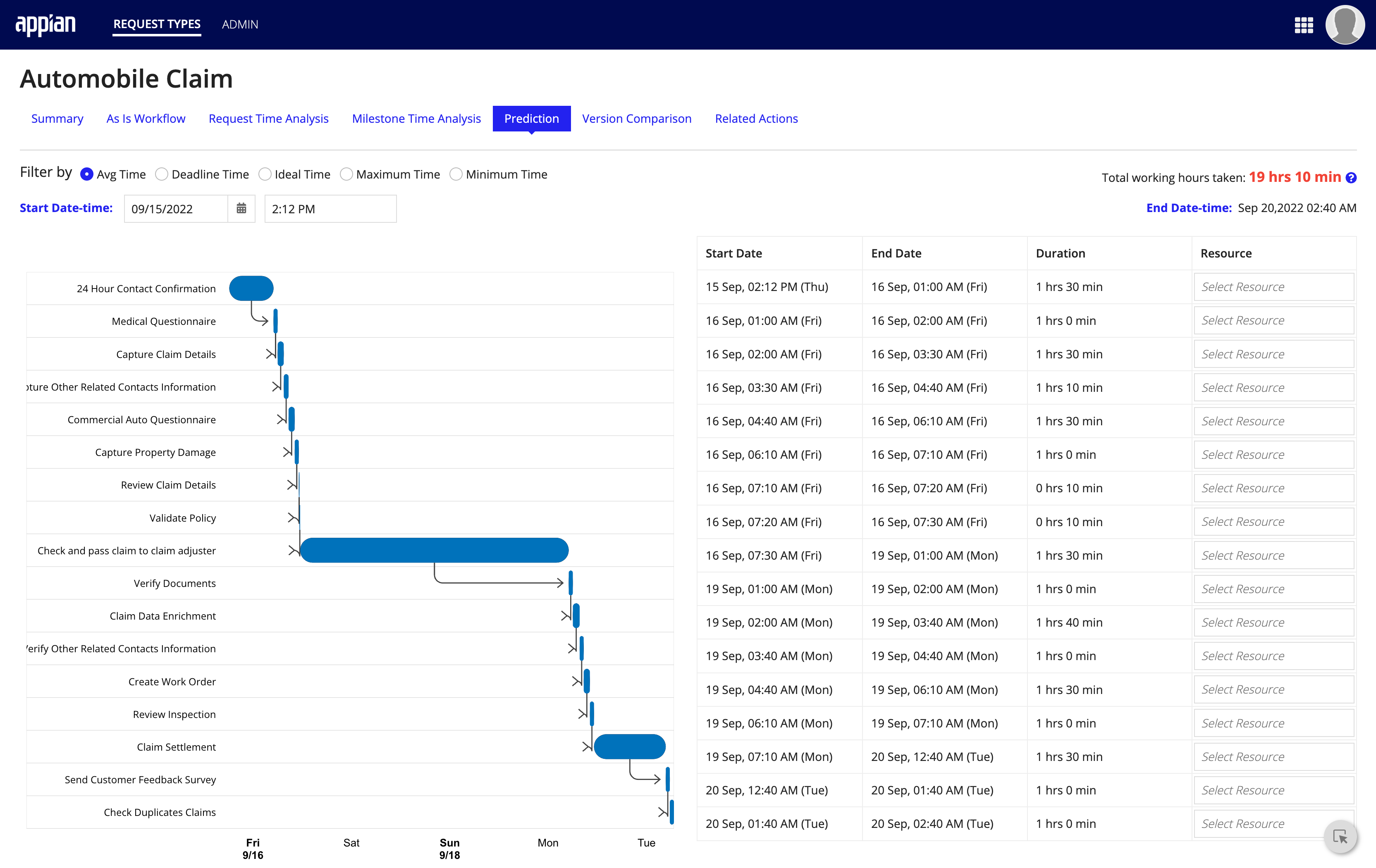Click the start time field 2:12 PM

click(x=330, y=209)
